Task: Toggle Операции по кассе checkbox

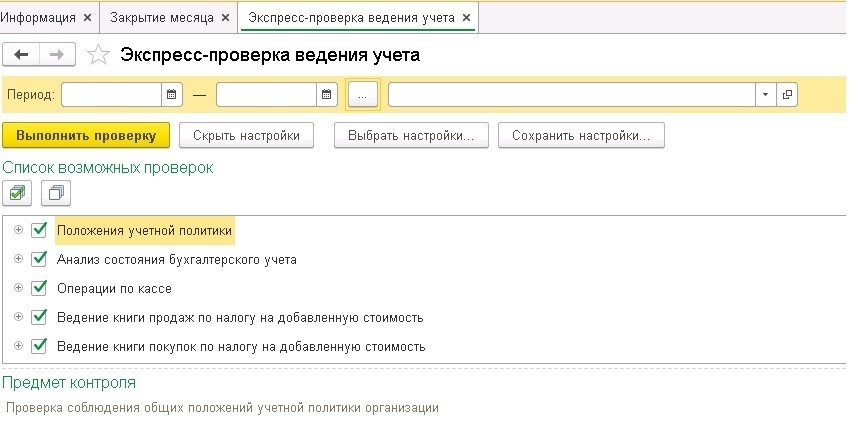Action: (x=39, y=288)
